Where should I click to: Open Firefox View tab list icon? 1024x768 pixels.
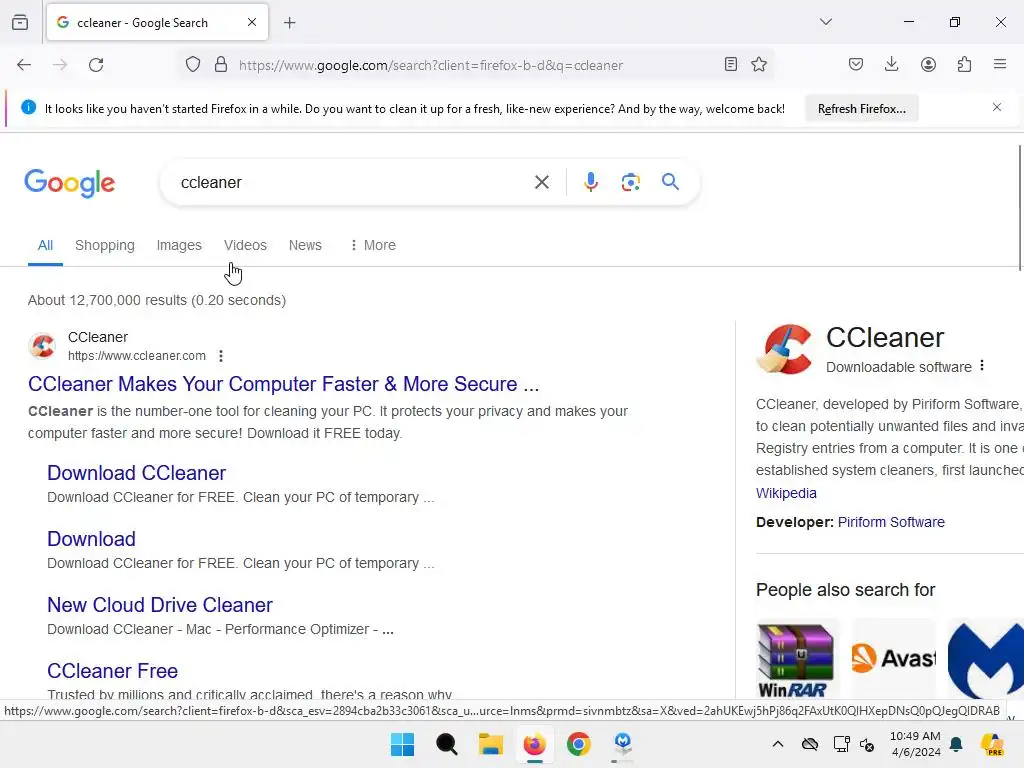tap(20, 23)
